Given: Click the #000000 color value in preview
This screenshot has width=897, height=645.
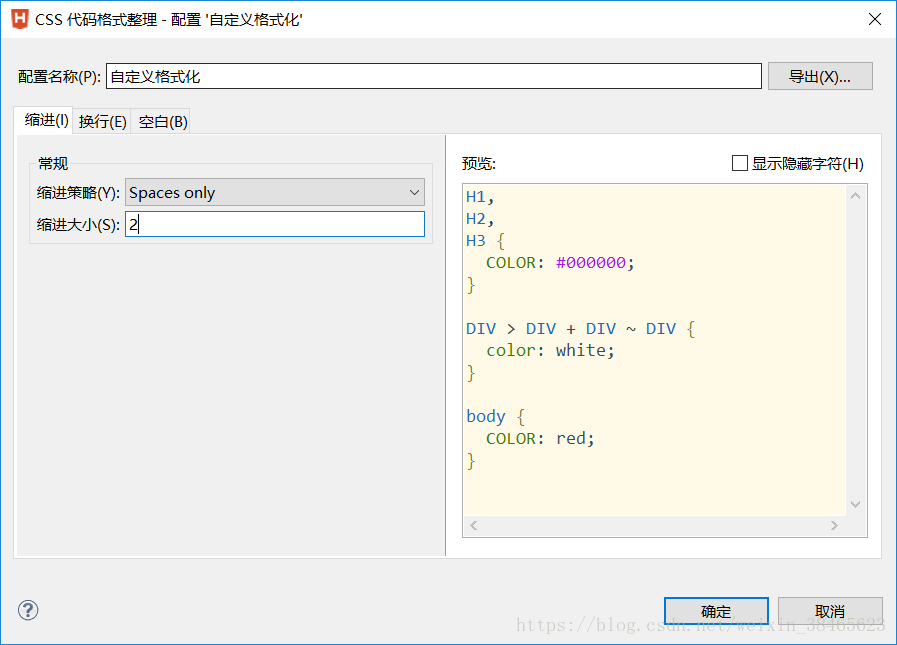Looking at the screenshot, I should point(590,263).
